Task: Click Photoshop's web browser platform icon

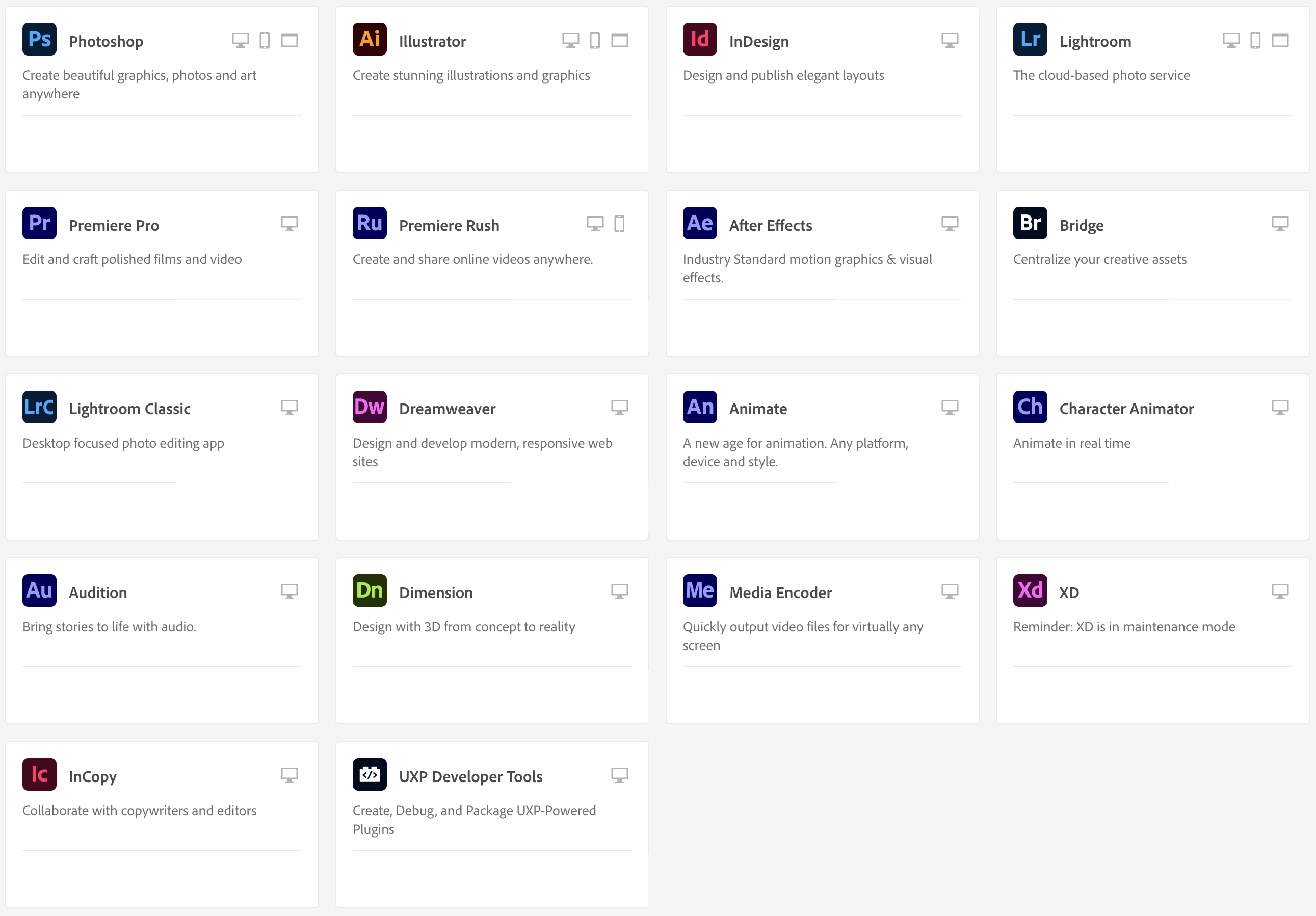Action: click(x=289, y=40)
